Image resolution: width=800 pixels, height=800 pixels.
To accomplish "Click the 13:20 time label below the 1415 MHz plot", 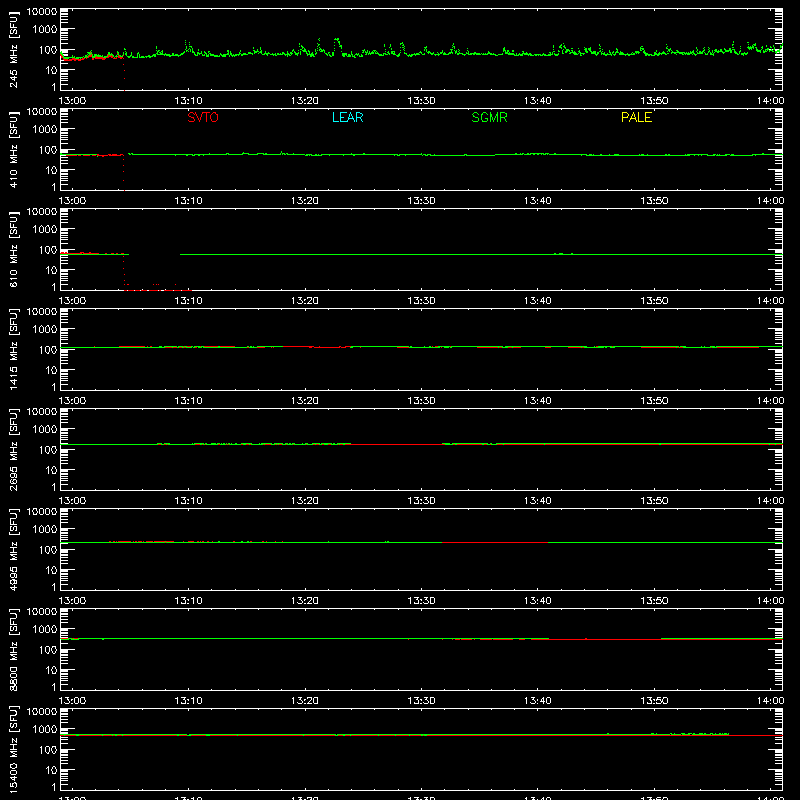I will 305,401.
